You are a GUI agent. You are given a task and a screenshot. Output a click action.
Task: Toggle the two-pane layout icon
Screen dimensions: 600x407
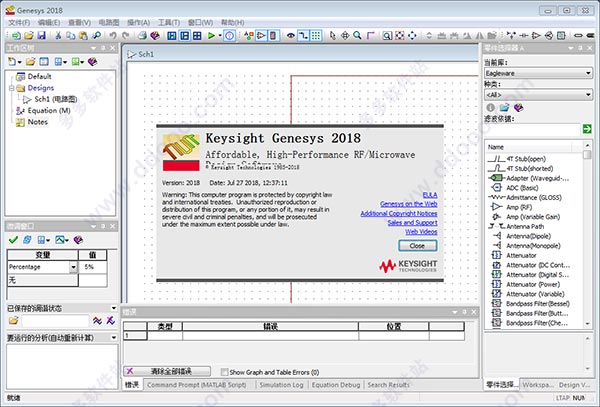[184, 36]
